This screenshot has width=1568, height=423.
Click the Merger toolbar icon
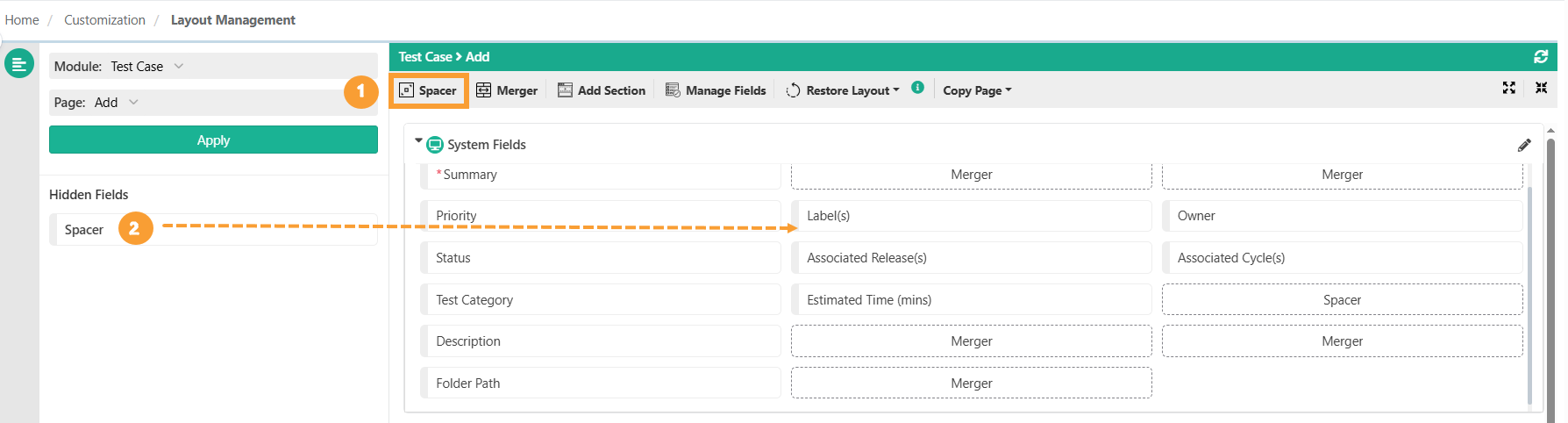[483, 90]
